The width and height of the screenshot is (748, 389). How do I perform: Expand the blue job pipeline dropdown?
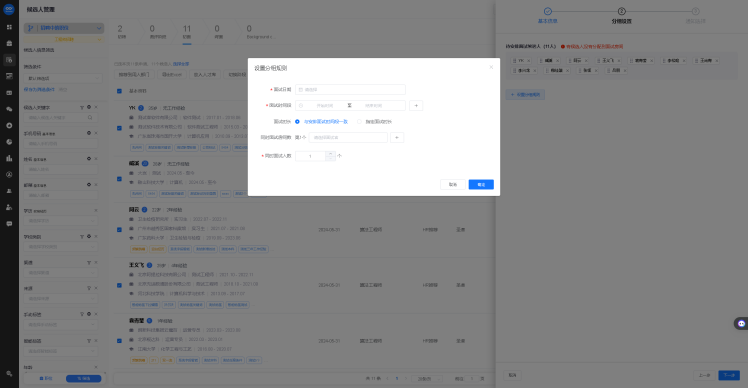(x=64, y=28)
